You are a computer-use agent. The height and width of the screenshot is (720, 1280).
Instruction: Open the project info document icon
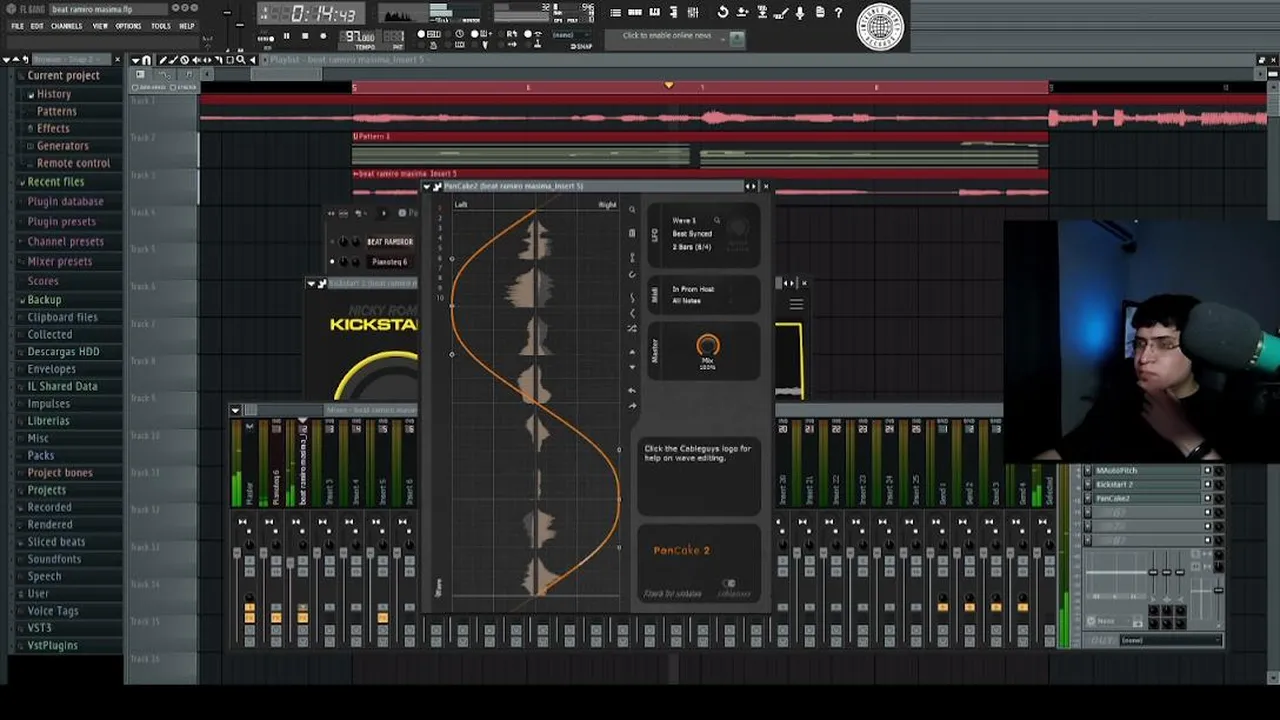click(820, 12)
